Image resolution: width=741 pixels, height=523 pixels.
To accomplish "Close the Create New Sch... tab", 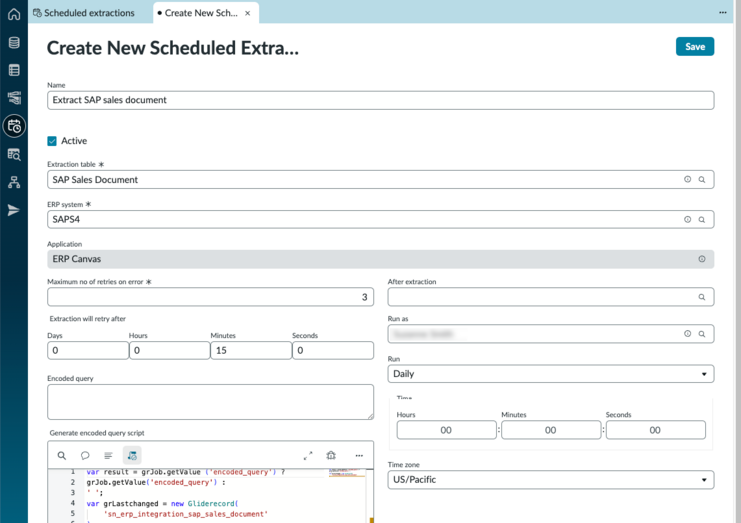I will (x=247, y=13).
